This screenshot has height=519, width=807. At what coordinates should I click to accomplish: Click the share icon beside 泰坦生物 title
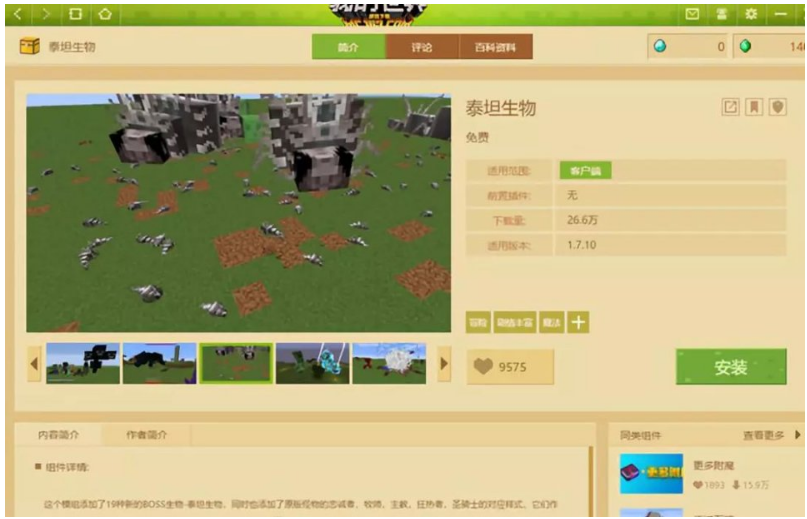[x=730, y=107]
